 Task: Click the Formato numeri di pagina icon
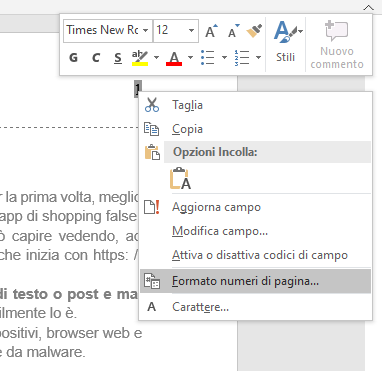coord(152,281)
